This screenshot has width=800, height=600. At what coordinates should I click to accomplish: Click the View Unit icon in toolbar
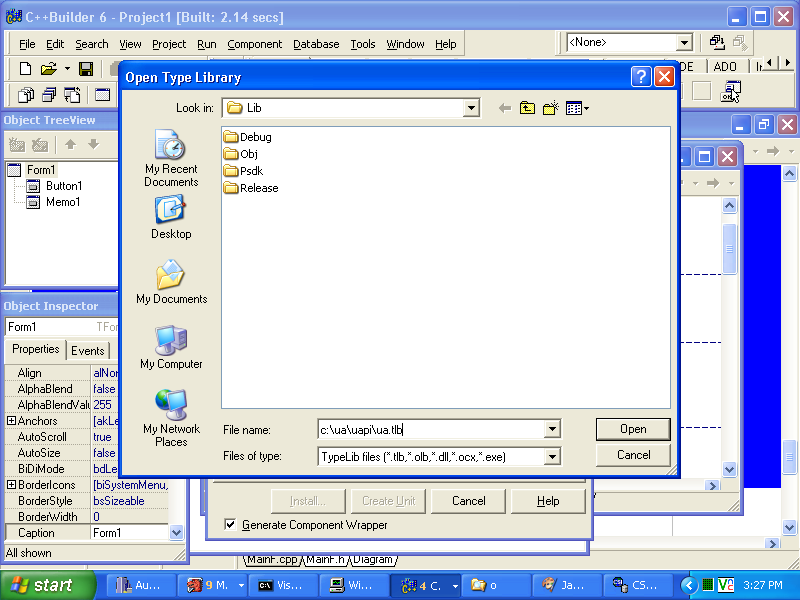pos(26,95)
